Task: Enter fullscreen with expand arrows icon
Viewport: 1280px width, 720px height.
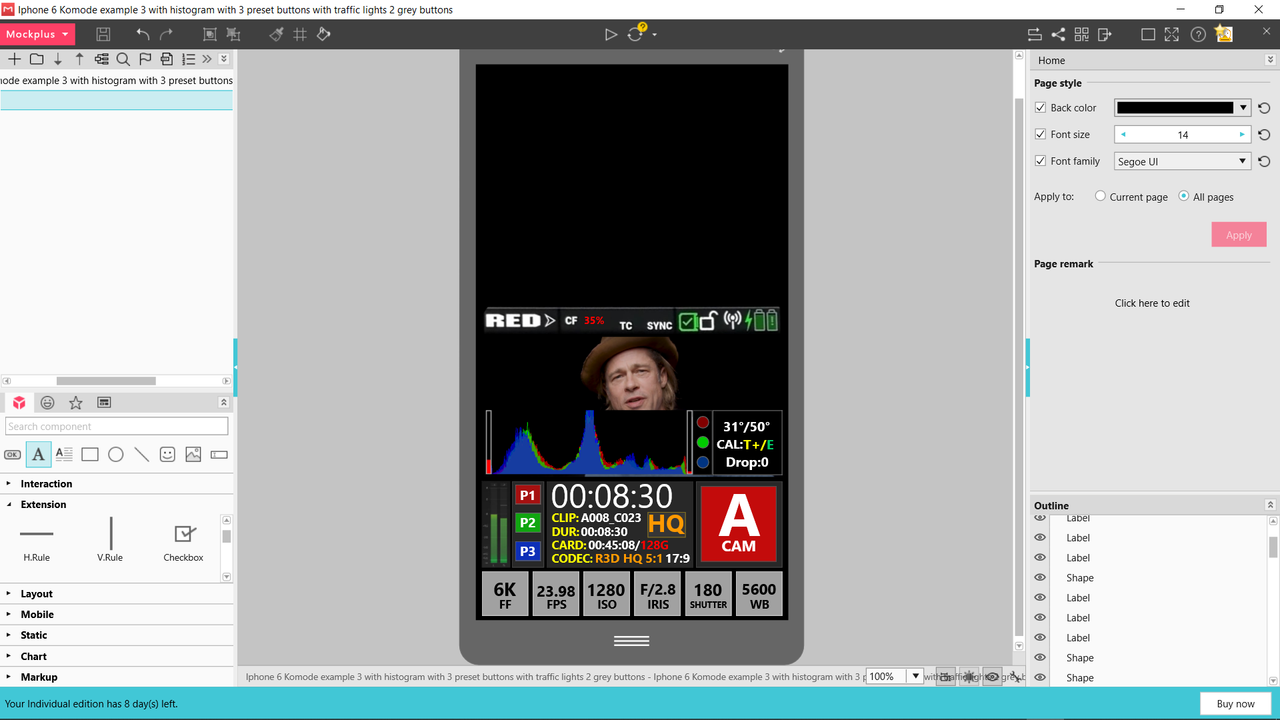Action: coord(1171,34)
